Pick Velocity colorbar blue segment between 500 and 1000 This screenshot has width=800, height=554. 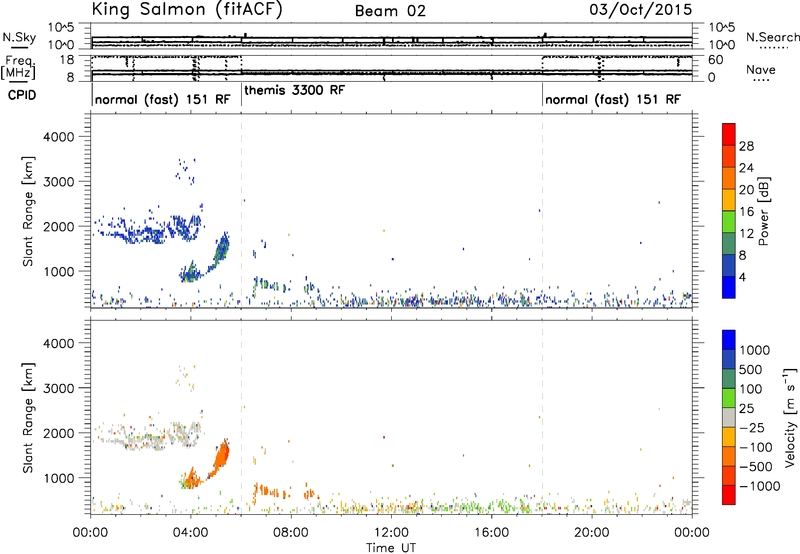tap(729, 360)
